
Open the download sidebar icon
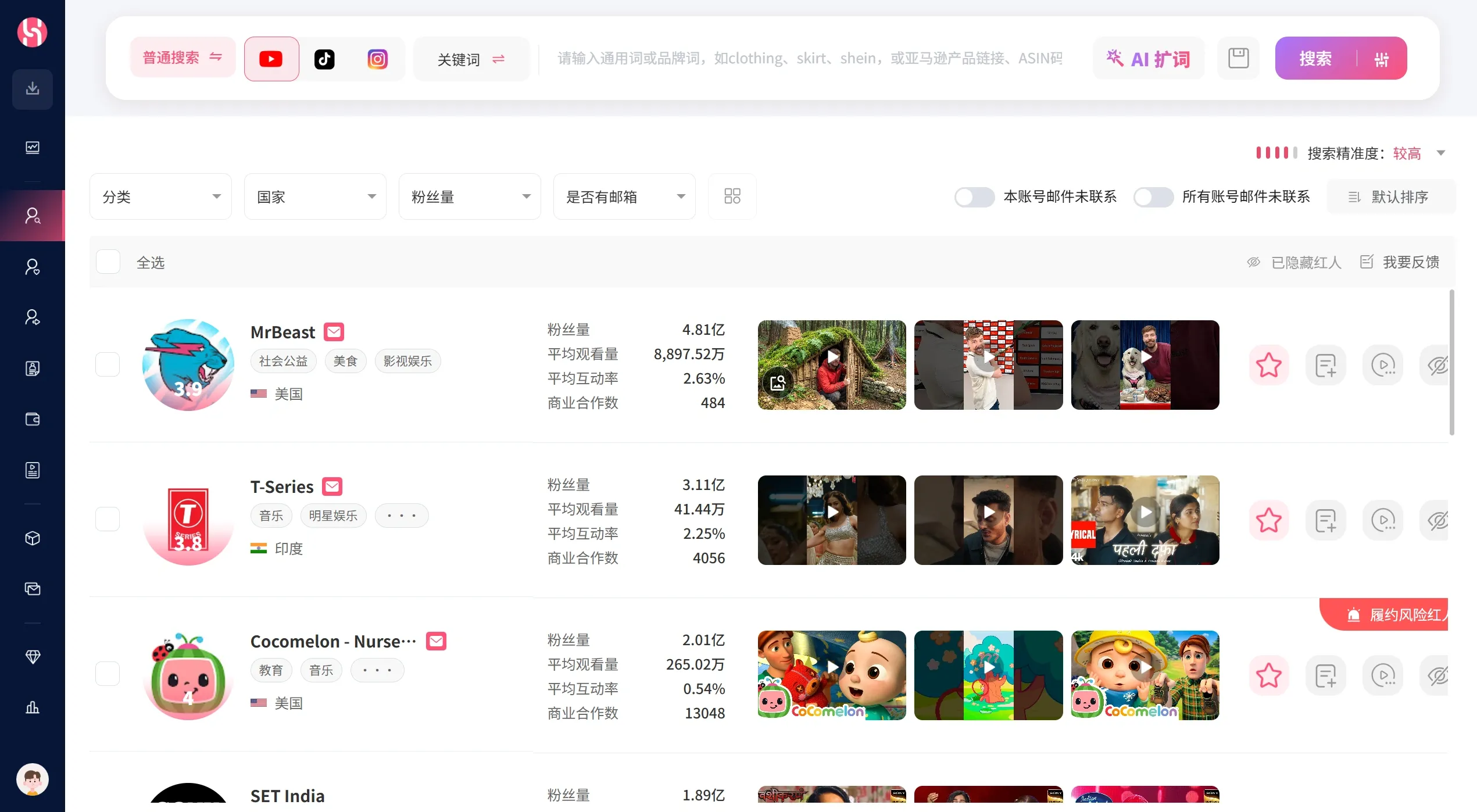[x=33, y=89]
